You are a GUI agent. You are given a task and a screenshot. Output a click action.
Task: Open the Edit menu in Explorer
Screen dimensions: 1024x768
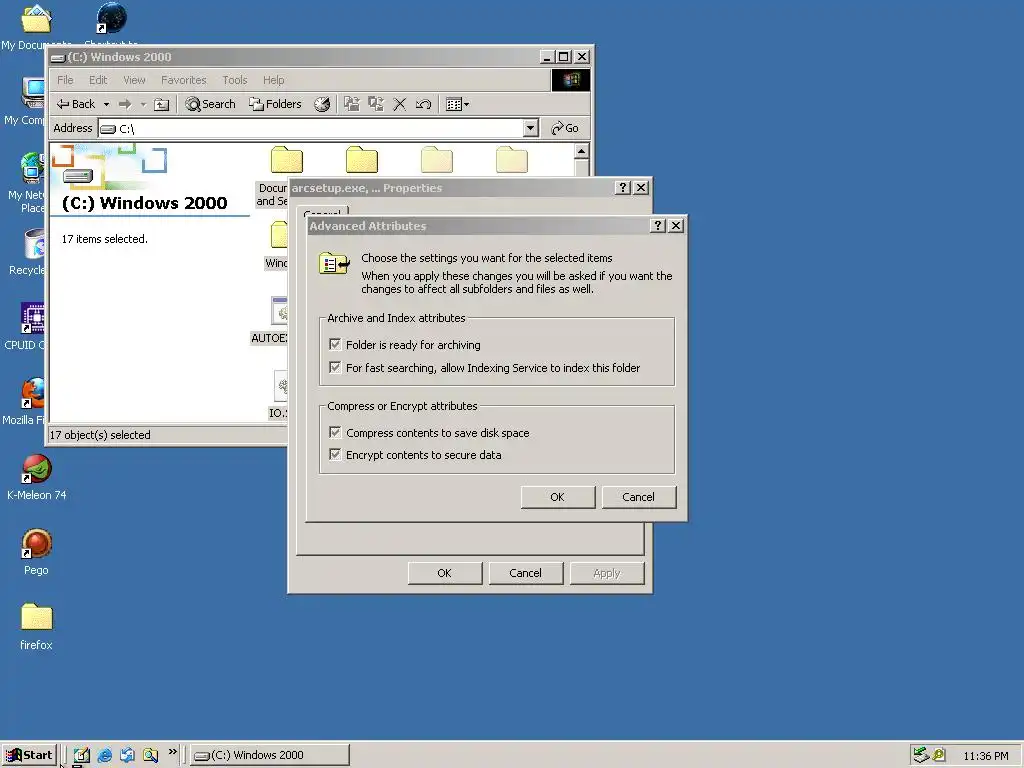(98, 80)
